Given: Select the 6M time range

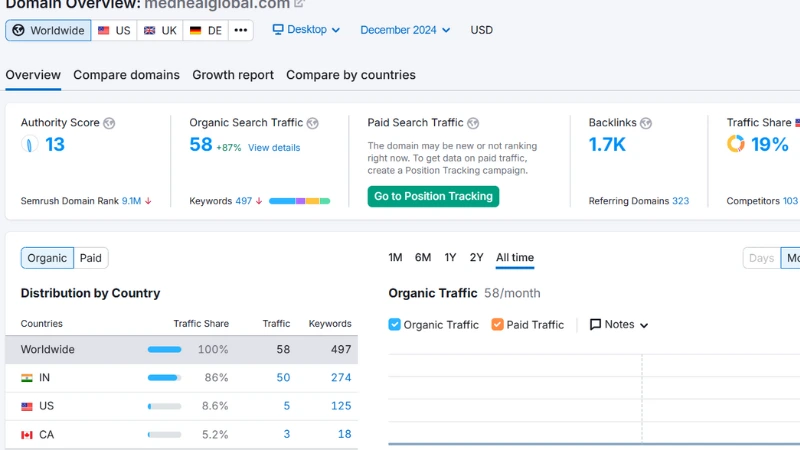Looking at the screenshot, I should pyautogui.click(x=422, y=258).
